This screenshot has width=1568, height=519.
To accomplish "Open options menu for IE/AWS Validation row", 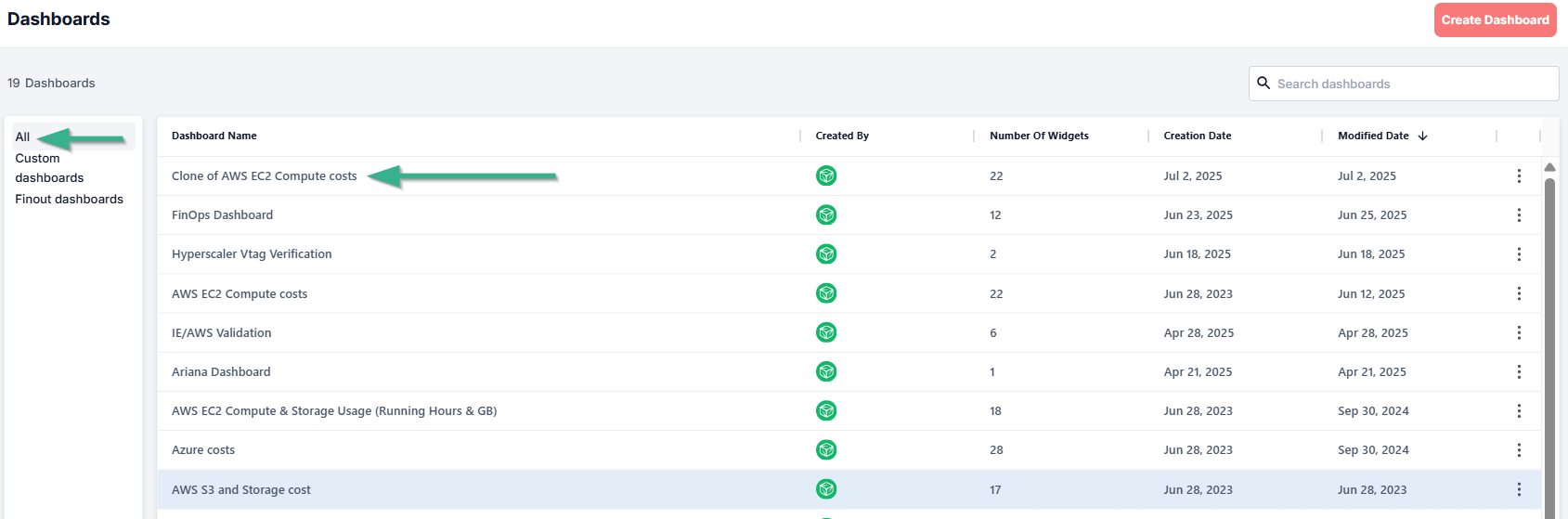I will pyautogui.click(x=1519, y=332).
